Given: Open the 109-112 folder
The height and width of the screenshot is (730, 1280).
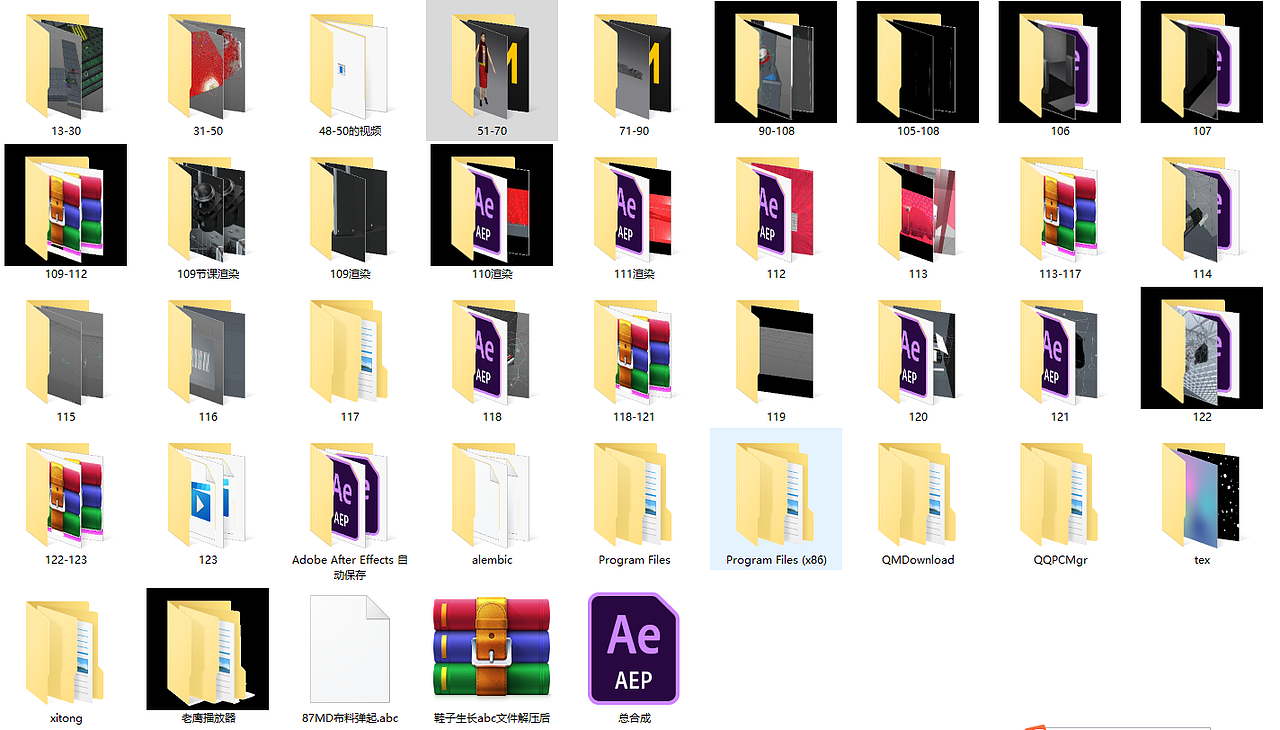Looking at the screenshot, I should pyautogui.click(x=66, y=205).
